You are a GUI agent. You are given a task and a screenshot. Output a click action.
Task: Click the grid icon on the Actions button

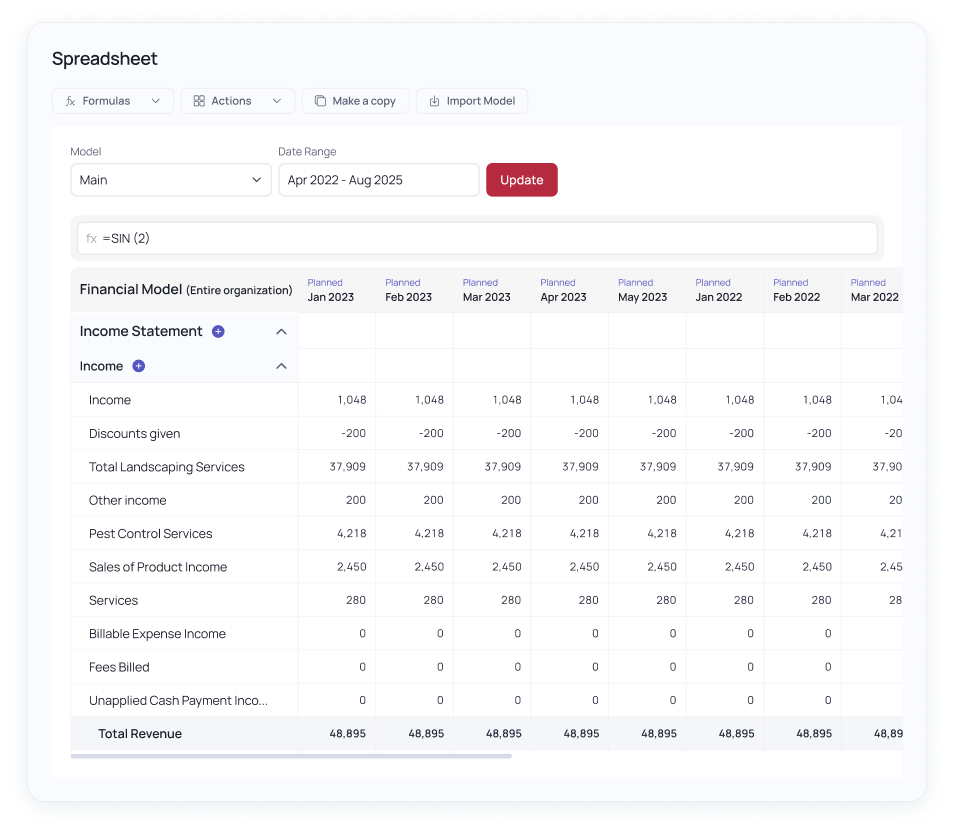[199, 100]
